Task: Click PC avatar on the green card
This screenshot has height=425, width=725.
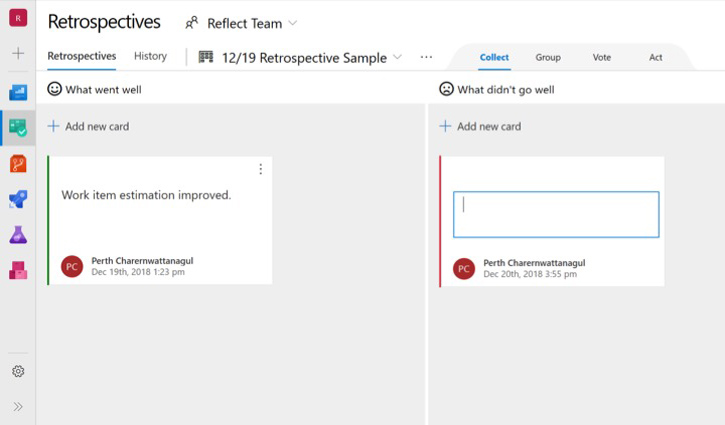Action: tap(72, 266)
